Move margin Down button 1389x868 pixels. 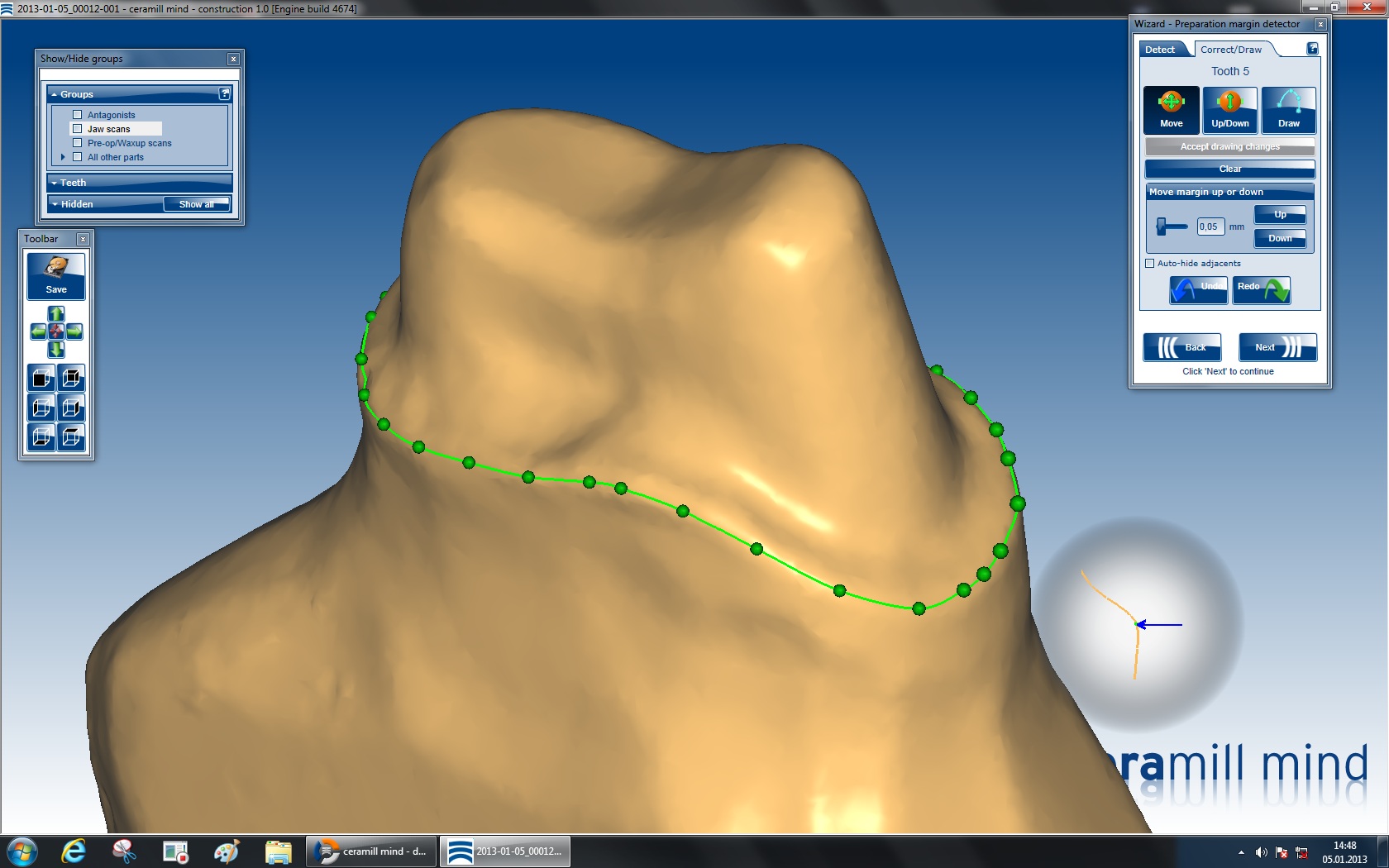1280,238
